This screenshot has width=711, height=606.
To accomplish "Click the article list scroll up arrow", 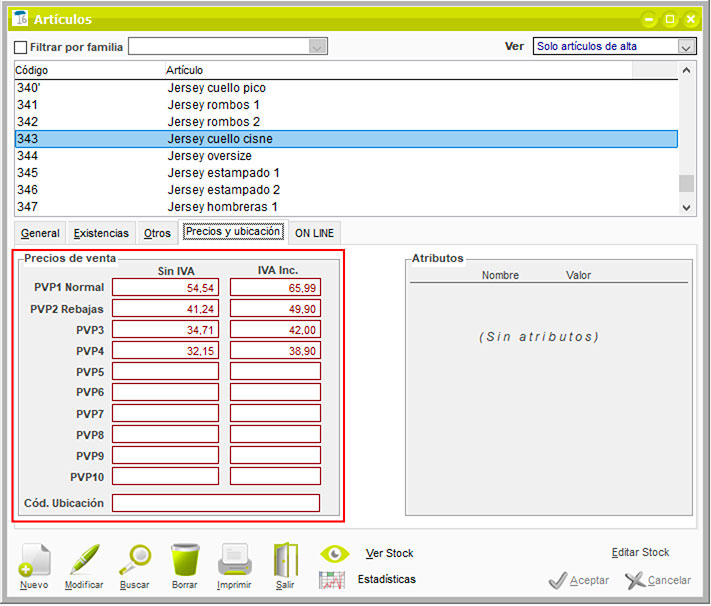I will coord(687,70).
